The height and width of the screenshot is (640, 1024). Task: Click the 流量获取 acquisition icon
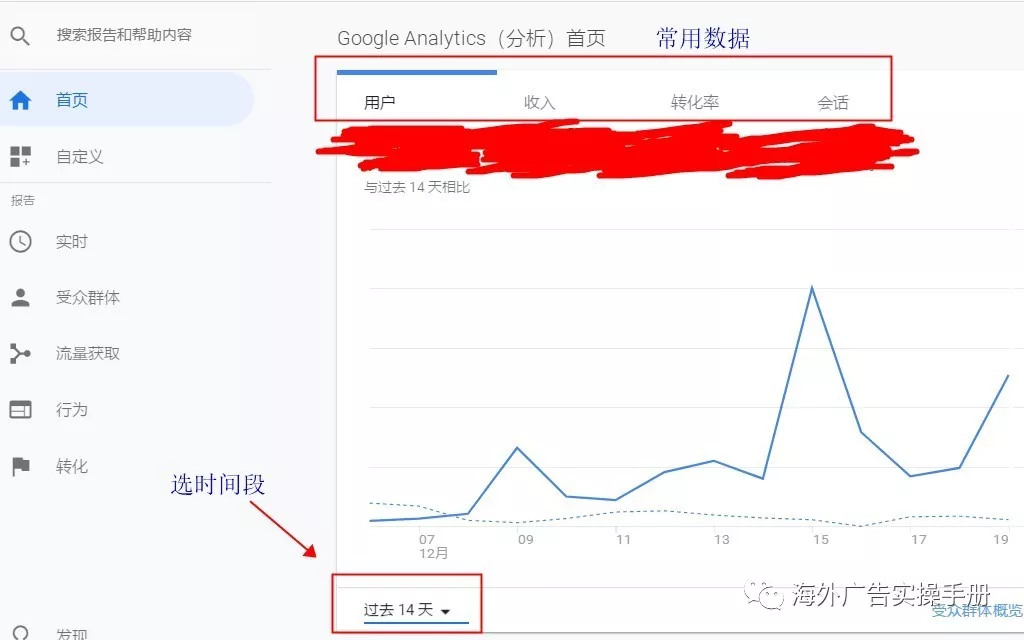[x=20, y=353]
